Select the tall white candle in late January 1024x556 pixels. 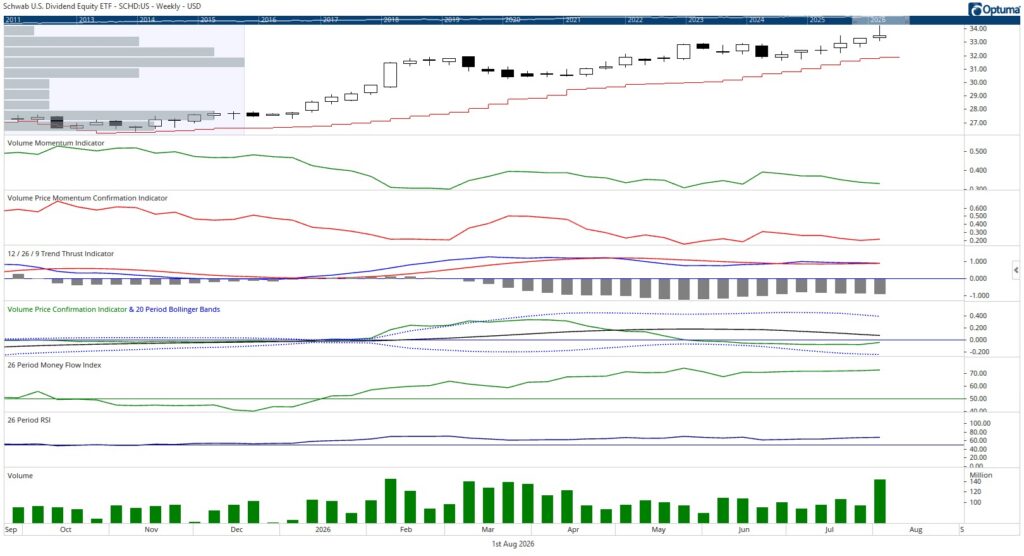click(x=390, y=74)
